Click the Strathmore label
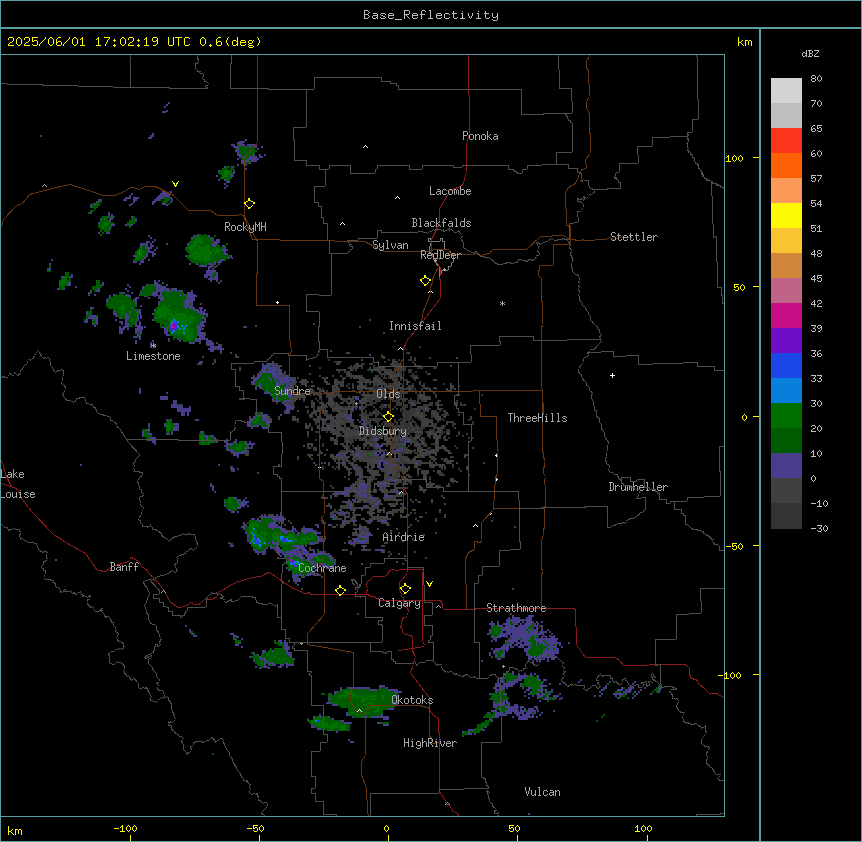This screenshot has width=862, height=842. tap(516, 608)
